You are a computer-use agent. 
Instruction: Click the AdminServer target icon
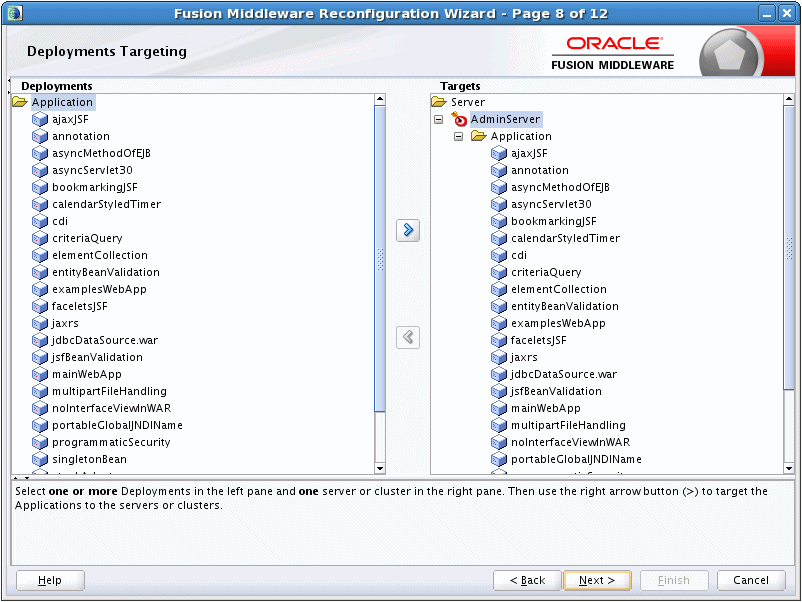[459, 119]
